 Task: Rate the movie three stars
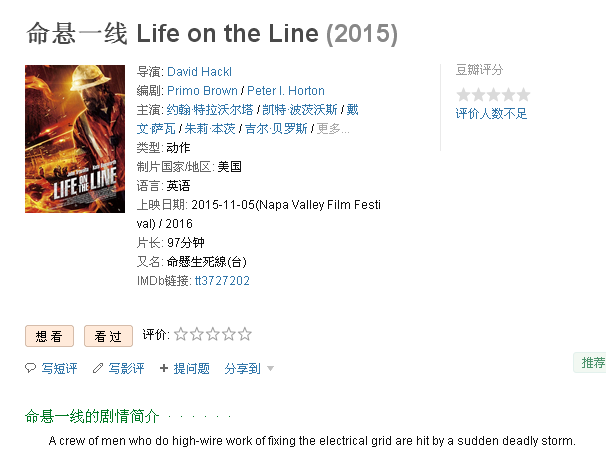(x=213, y=335)
